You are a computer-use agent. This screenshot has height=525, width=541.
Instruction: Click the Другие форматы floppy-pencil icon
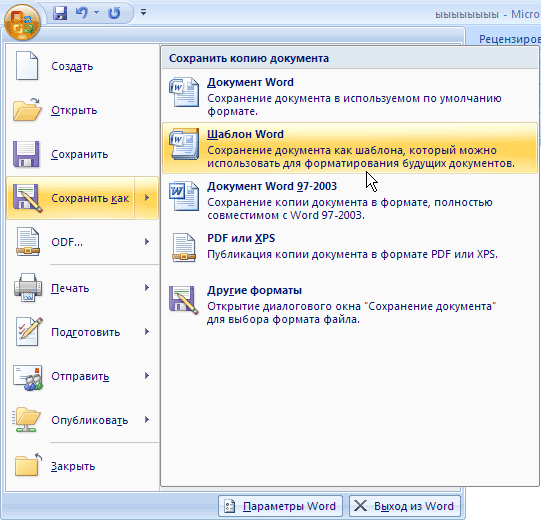(x=184, y=300)
